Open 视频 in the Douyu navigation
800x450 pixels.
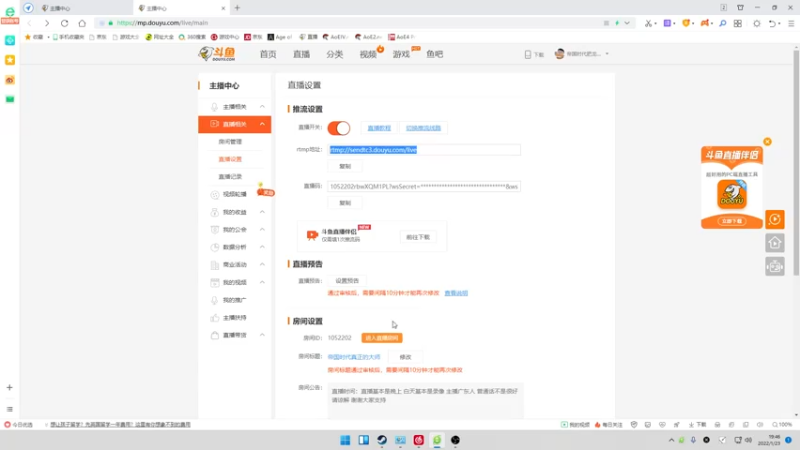(x=368, y=54)
